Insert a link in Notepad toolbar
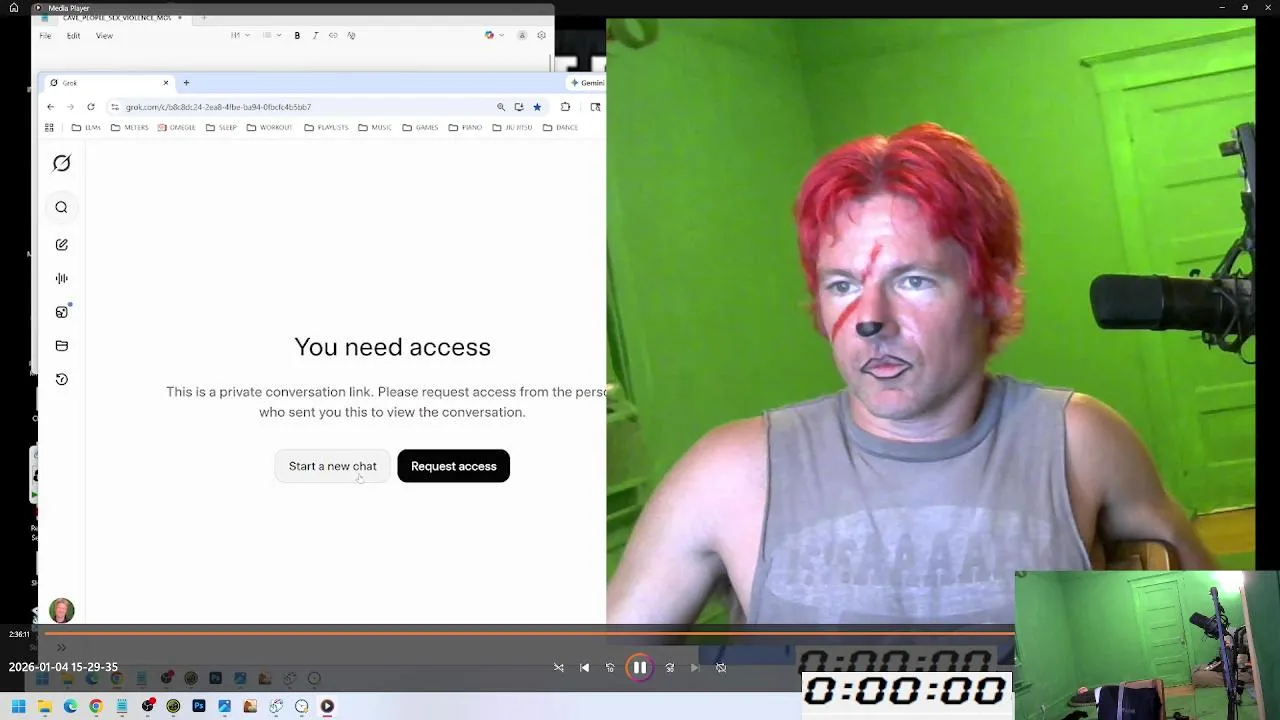This screenshot has width=1280, height=720. [x=333, y=36]
